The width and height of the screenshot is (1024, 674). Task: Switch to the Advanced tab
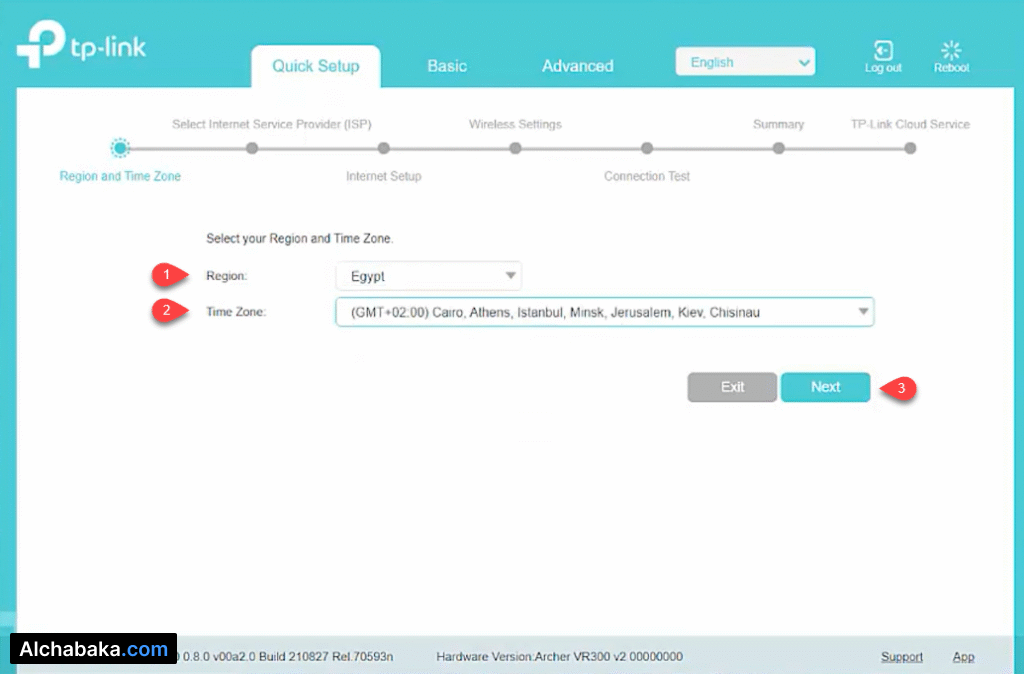point(577,66)
